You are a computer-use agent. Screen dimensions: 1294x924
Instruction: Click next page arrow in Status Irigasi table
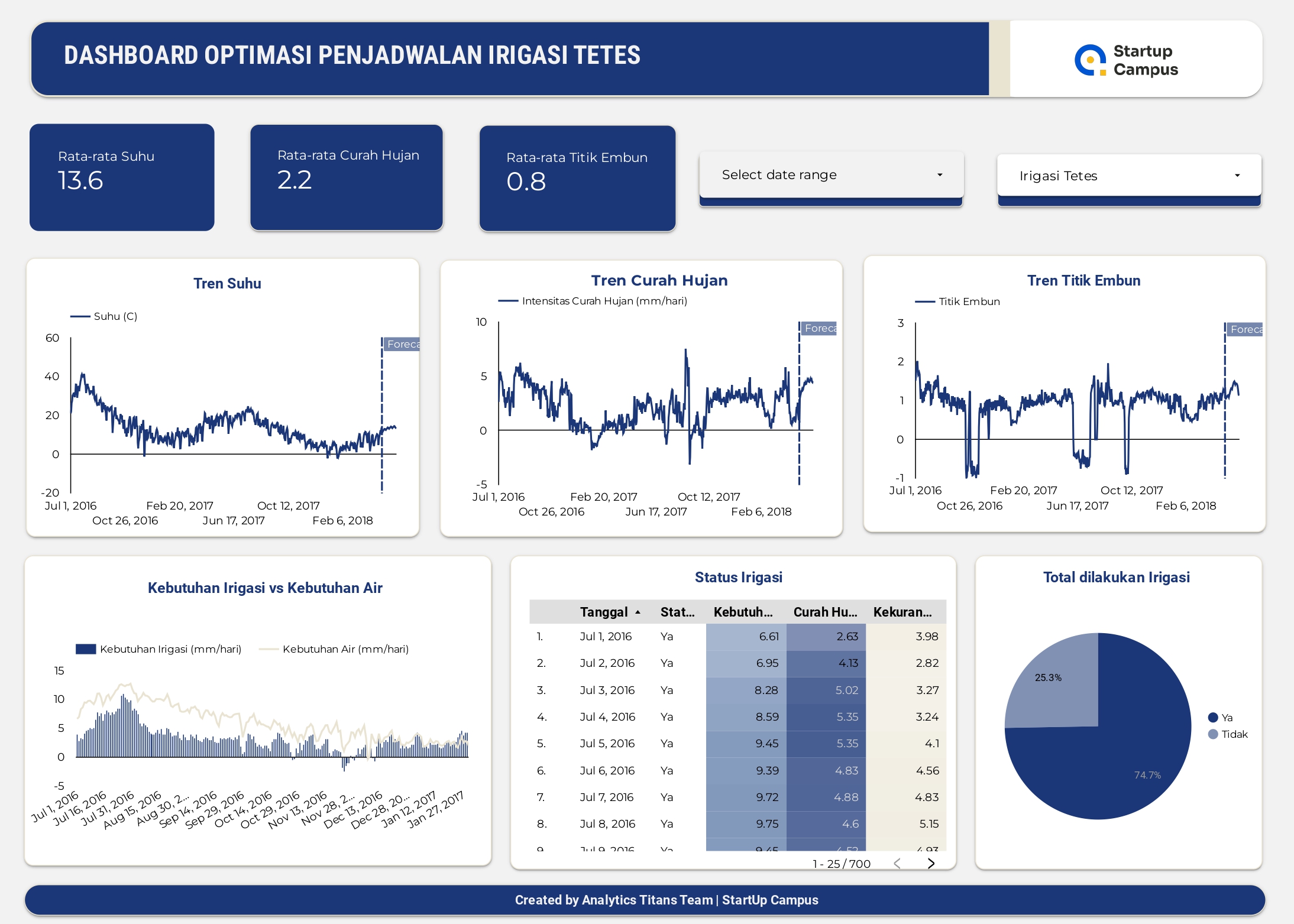pyautogui.click(x=931, y=864)
